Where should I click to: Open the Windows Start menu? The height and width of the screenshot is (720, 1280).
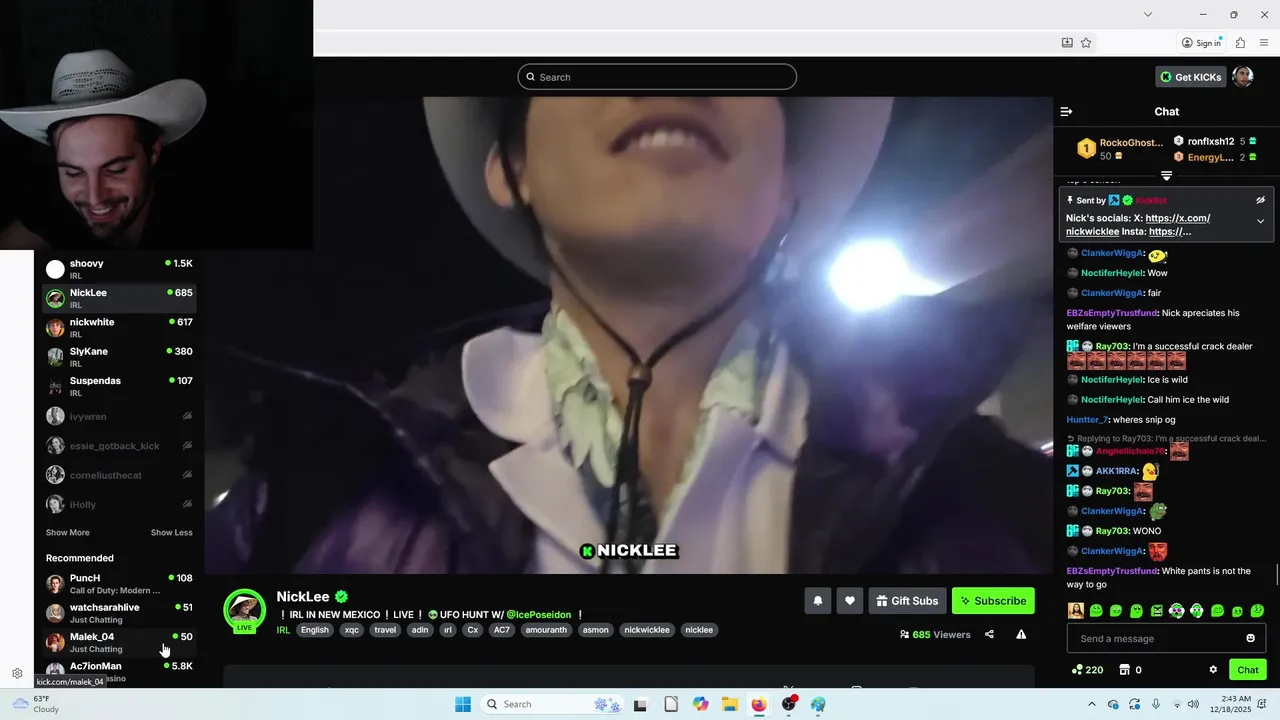[x=463, y=704]
